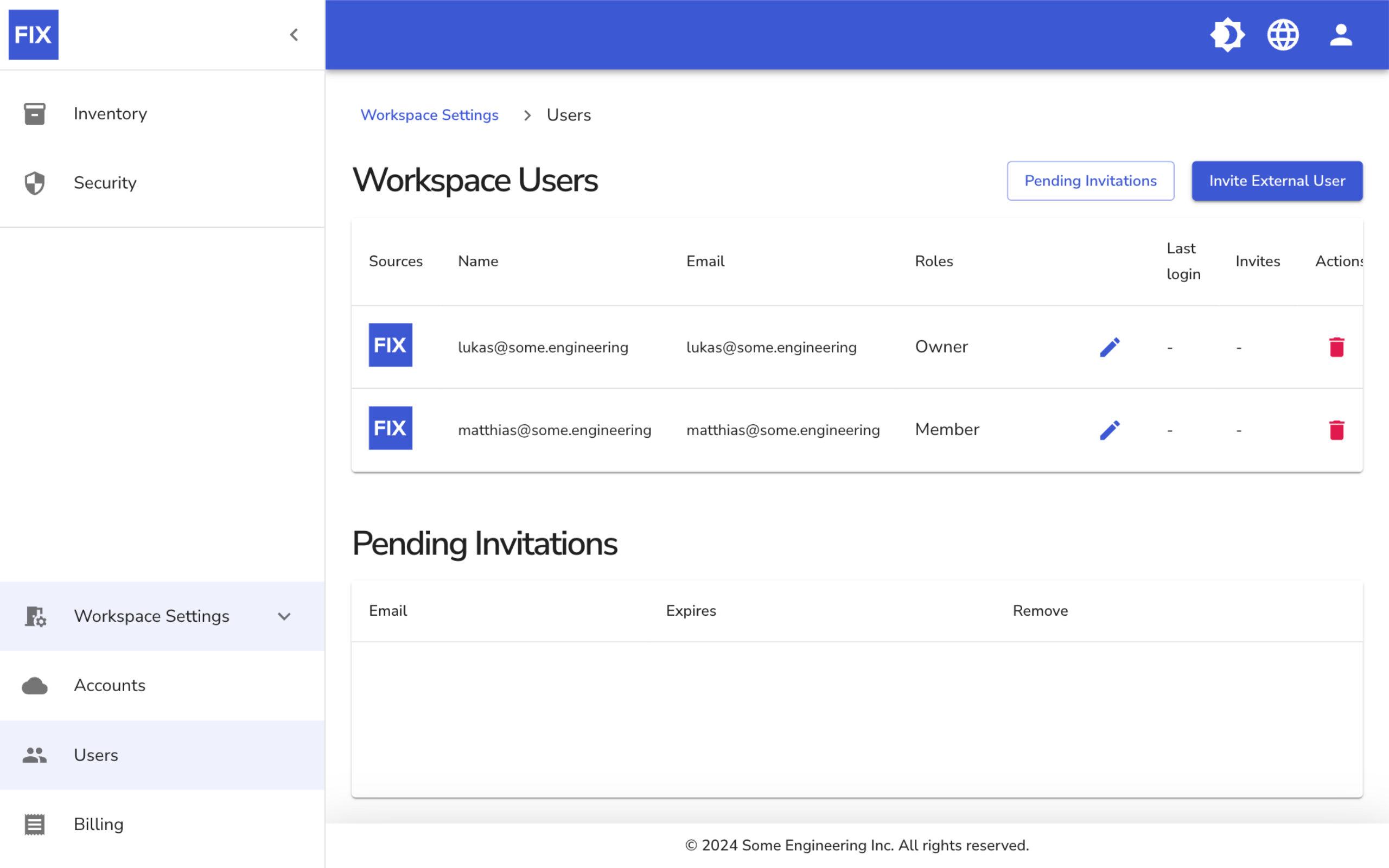Click the FIX source logo in matthias row
Screen dimensions: 1389x868
pyautogui.click(x=390, y=427)
